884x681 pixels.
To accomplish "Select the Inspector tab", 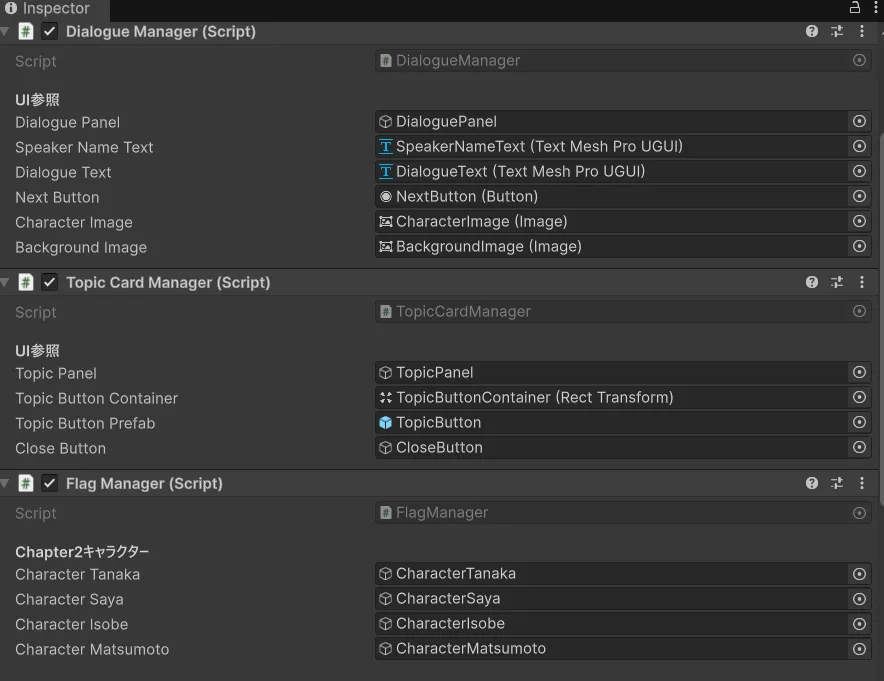I will coord(54,9).
